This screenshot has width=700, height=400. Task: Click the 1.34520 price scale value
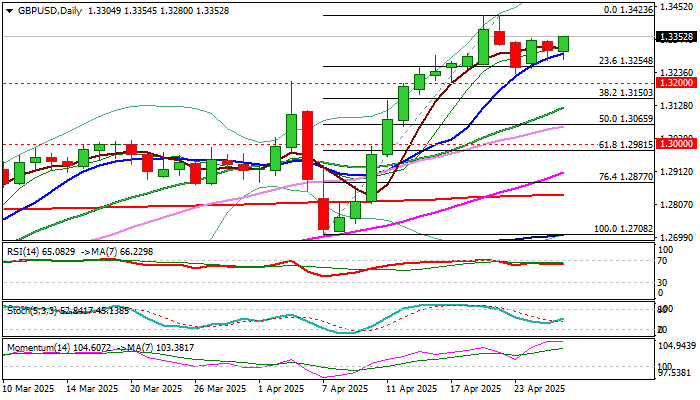coord(676,7)
